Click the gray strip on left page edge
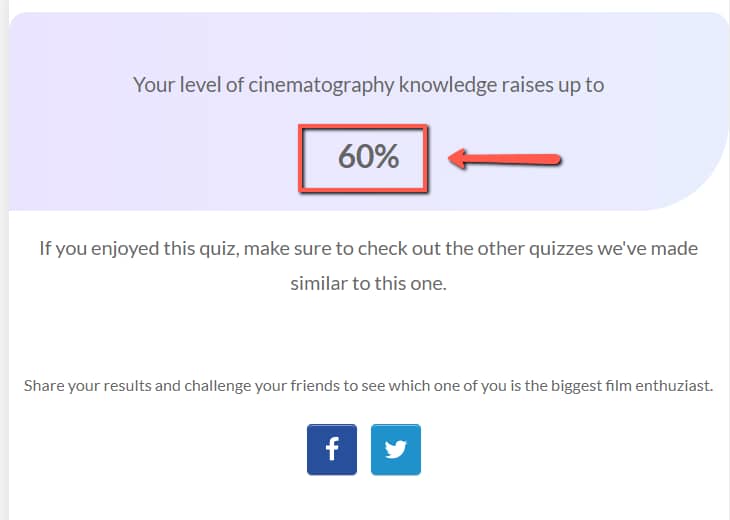 (x=4, y=260)
